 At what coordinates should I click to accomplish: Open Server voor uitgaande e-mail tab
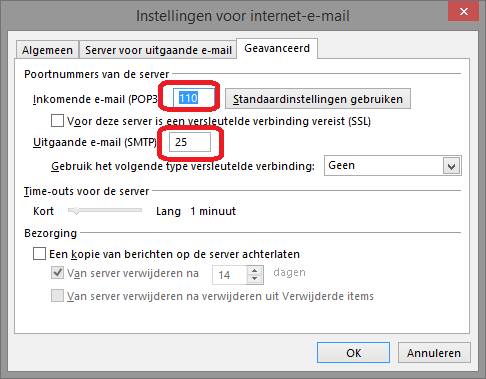pyautogui.click(x=158, y=50)
